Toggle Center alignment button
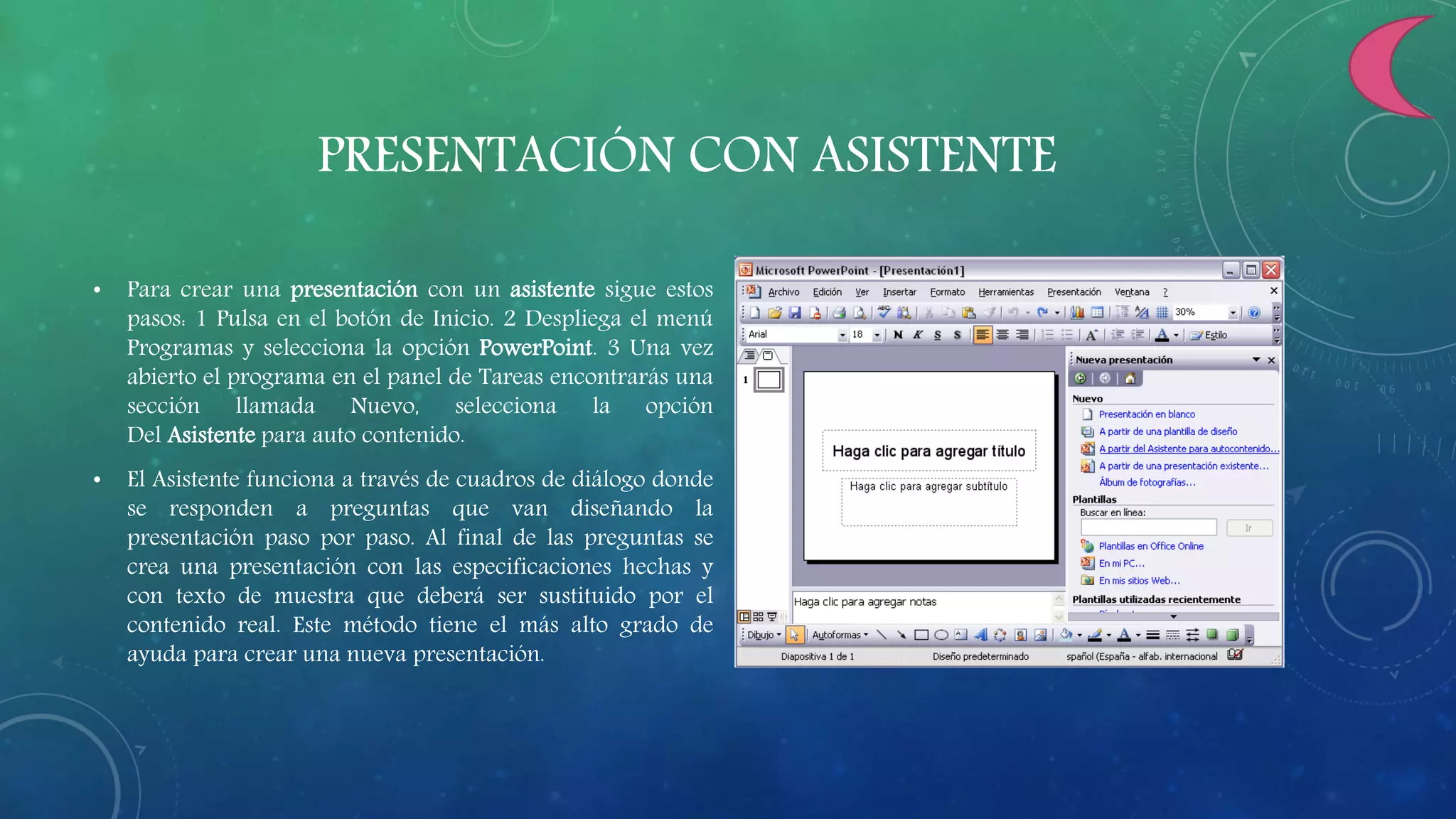This screenshot has height=819, width=1456. click(1002, 335)
